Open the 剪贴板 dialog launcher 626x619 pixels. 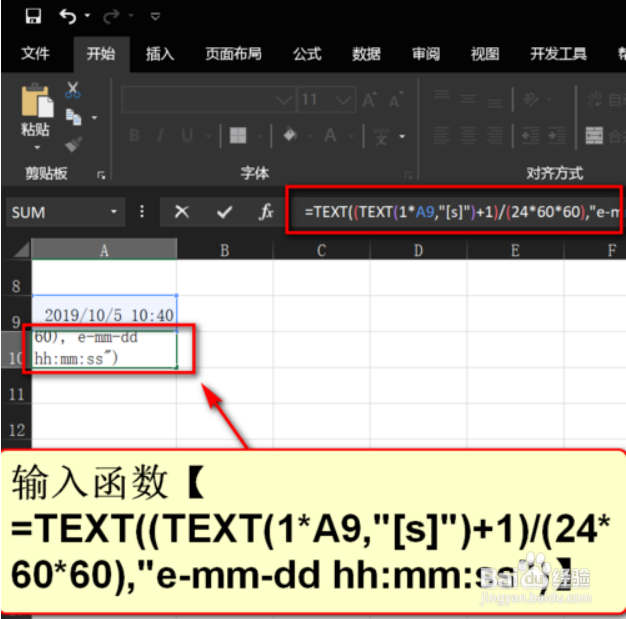101,175
